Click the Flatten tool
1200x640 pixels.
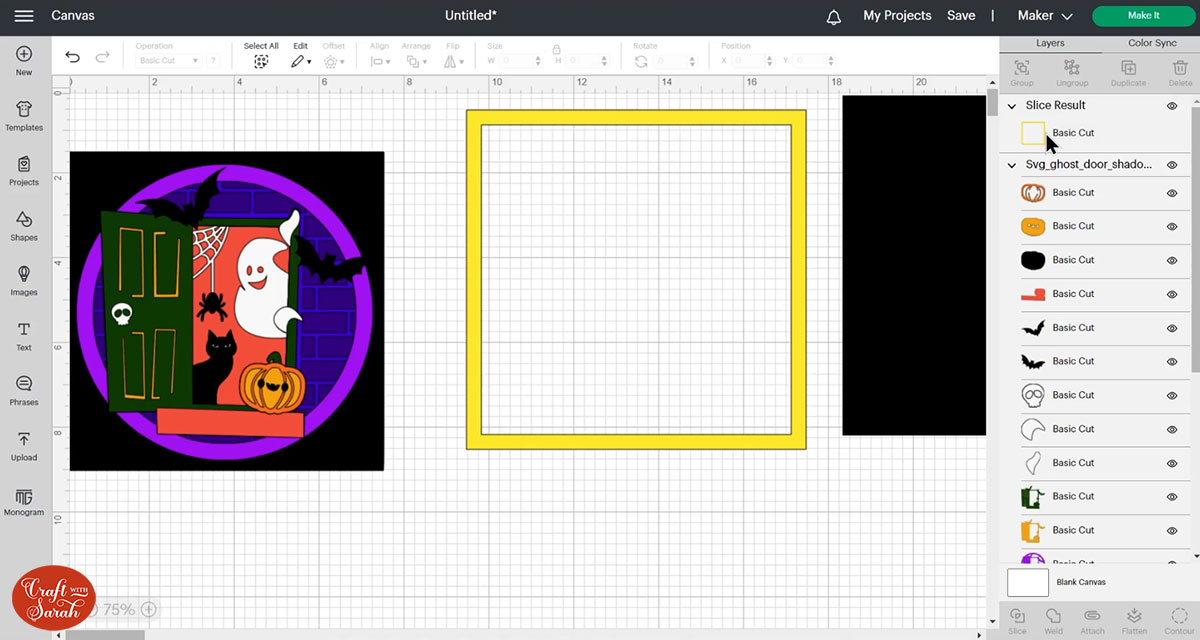[1134, 620]
